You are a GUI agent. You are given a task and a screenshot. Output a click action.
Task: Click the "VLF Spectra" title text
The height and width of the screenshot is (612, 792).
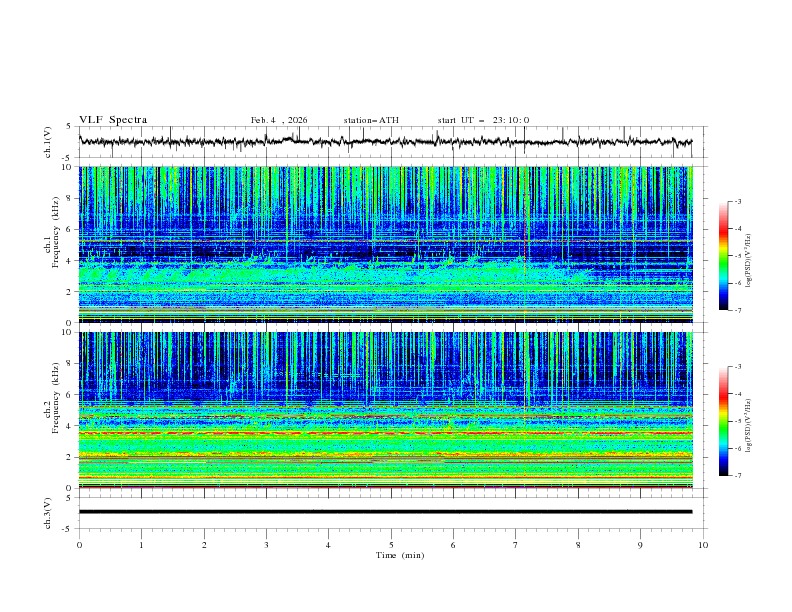coord(113,120)
